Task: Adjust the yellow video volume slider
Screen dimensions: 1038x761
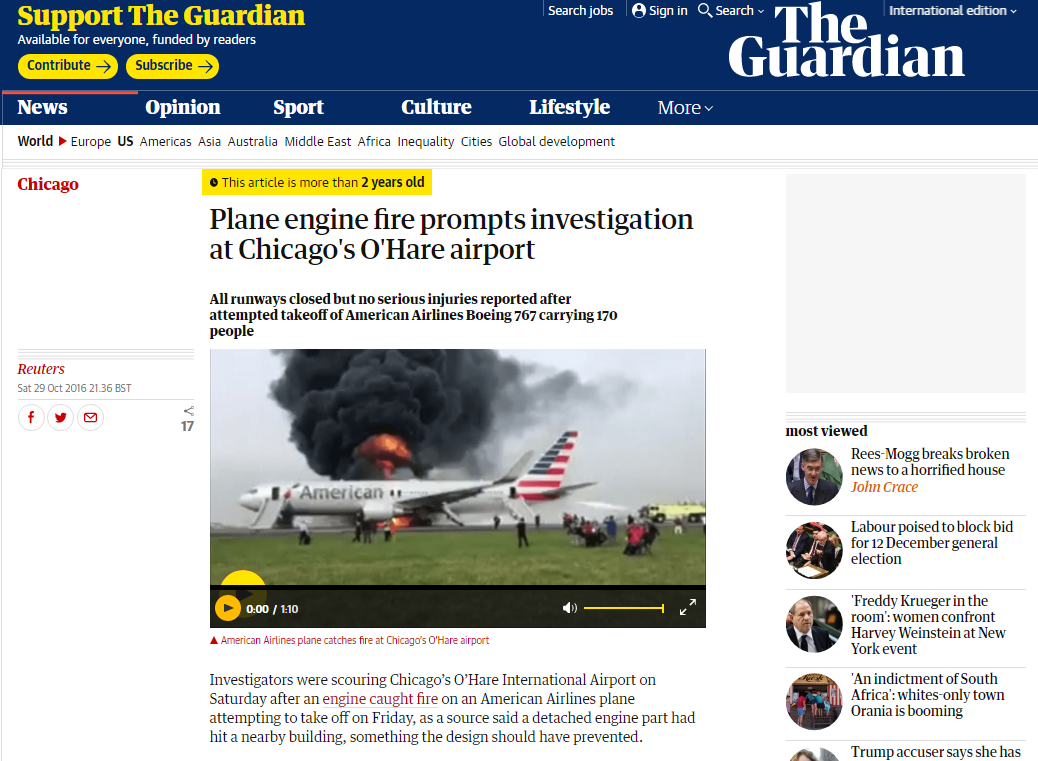Action: (x=624, y=608)
